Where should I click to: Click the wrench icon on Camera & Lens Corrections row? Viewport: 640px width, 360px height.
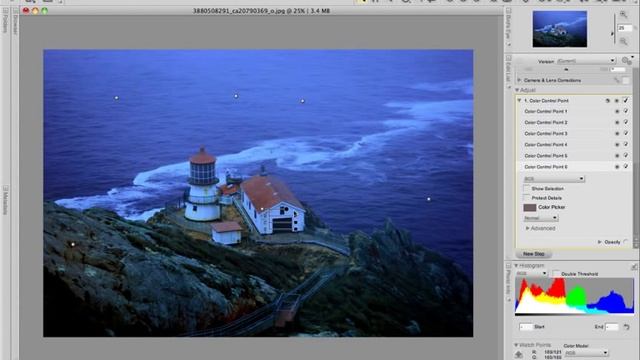click(x=618, y=80)
